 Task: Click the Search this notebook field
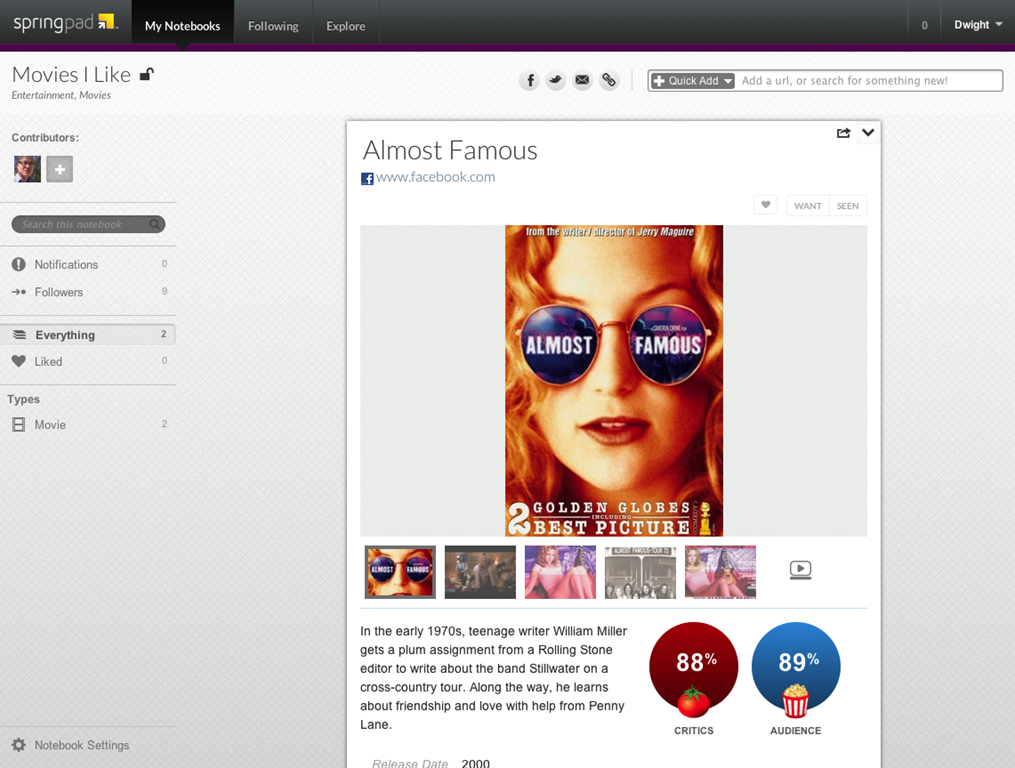[x=84, y=225]
